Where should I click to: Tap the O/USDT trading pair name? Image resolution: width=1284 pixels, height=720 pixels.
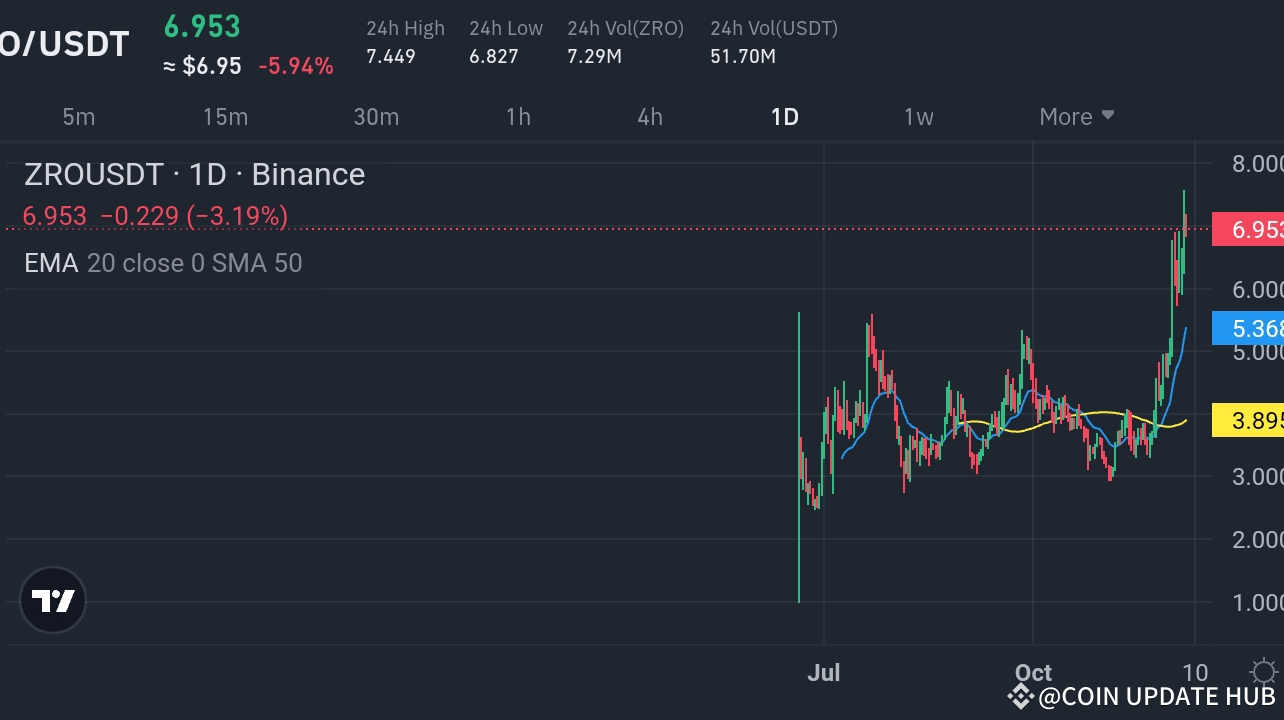click(64, 44)
